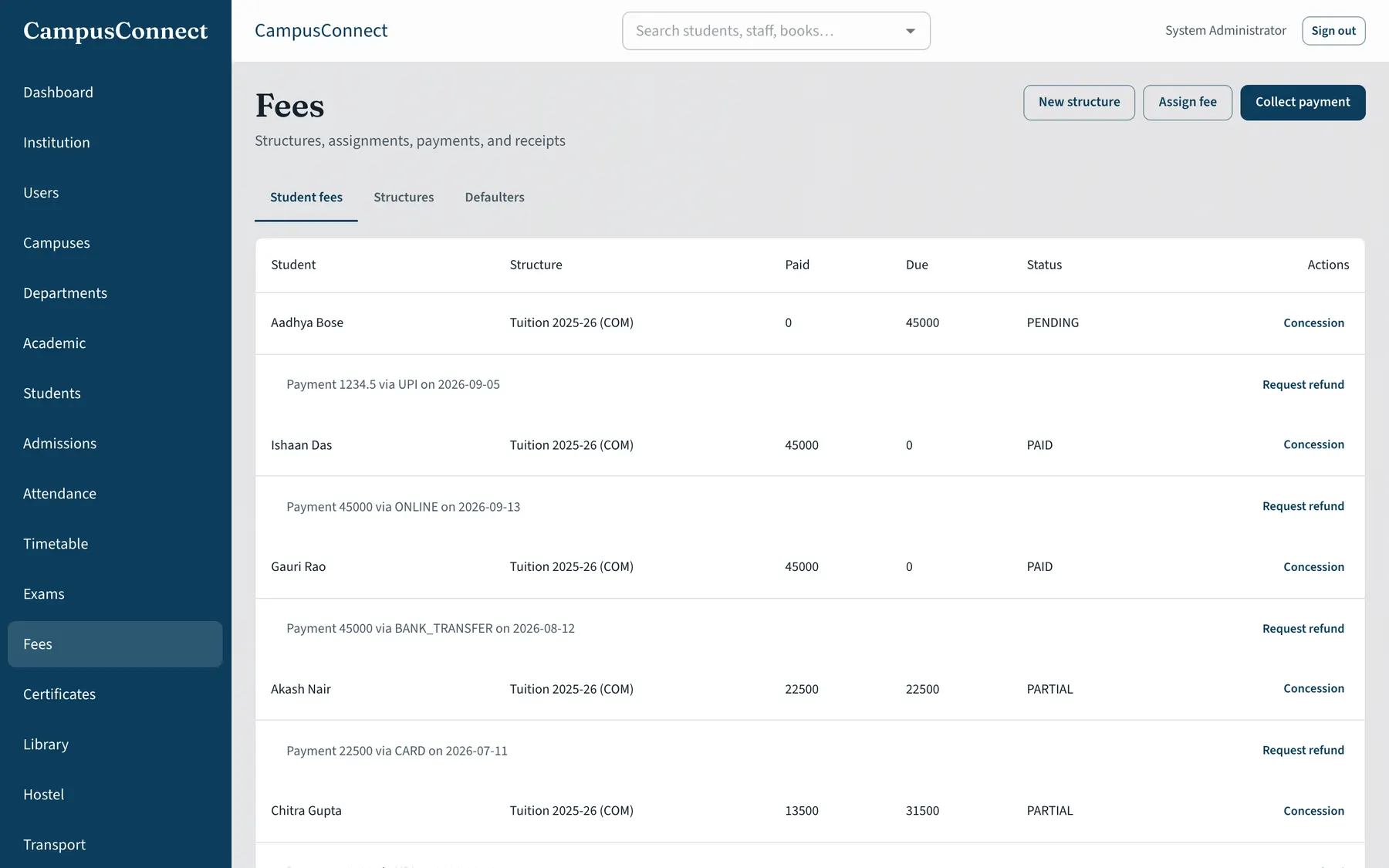Go to Users in the sidebar

click(x=115, y=193)
